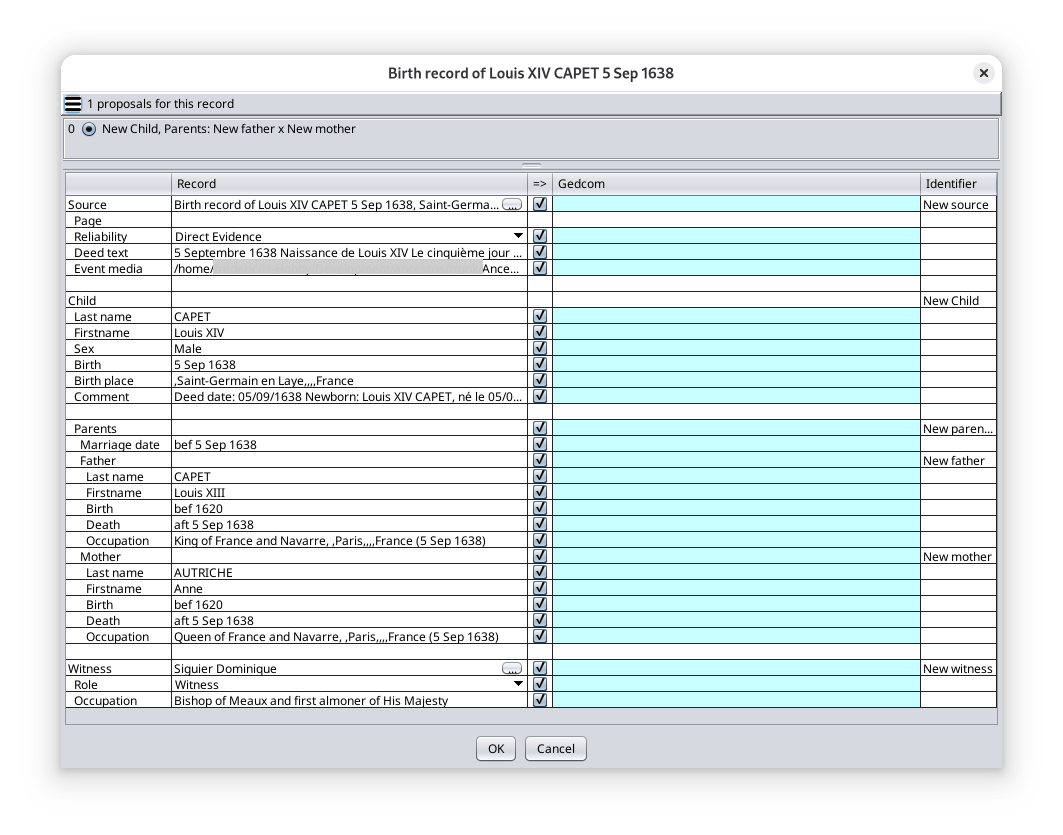Click the => column header
The width and height of the screenshot is (1063, 835).
tap(540, 184)
